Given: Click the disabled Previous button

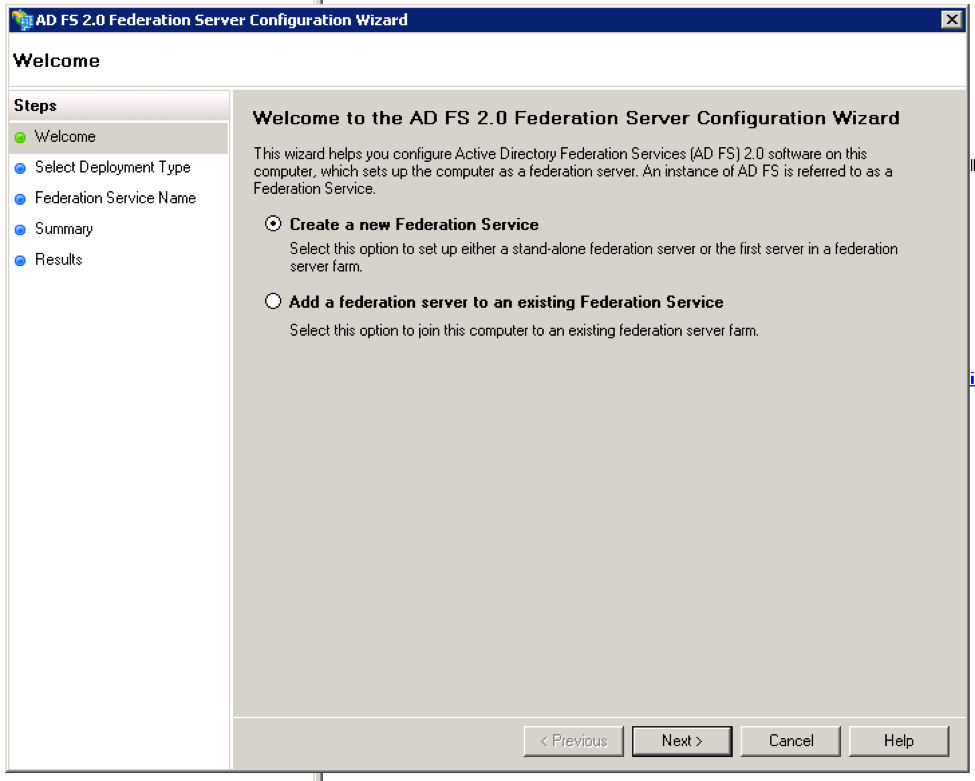Looking at the screenshot, I should tap(573, 741).
